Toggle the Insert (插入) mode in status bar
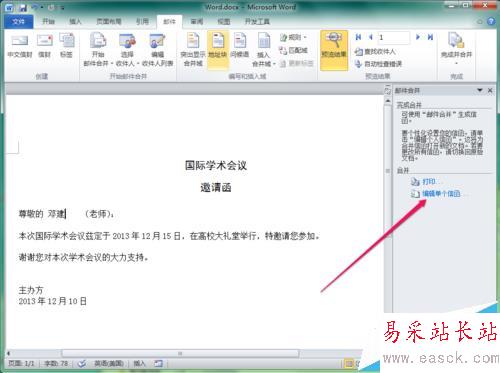Image resolution: width=500 pixels, height=373 pixels. (x=139, y=363)
